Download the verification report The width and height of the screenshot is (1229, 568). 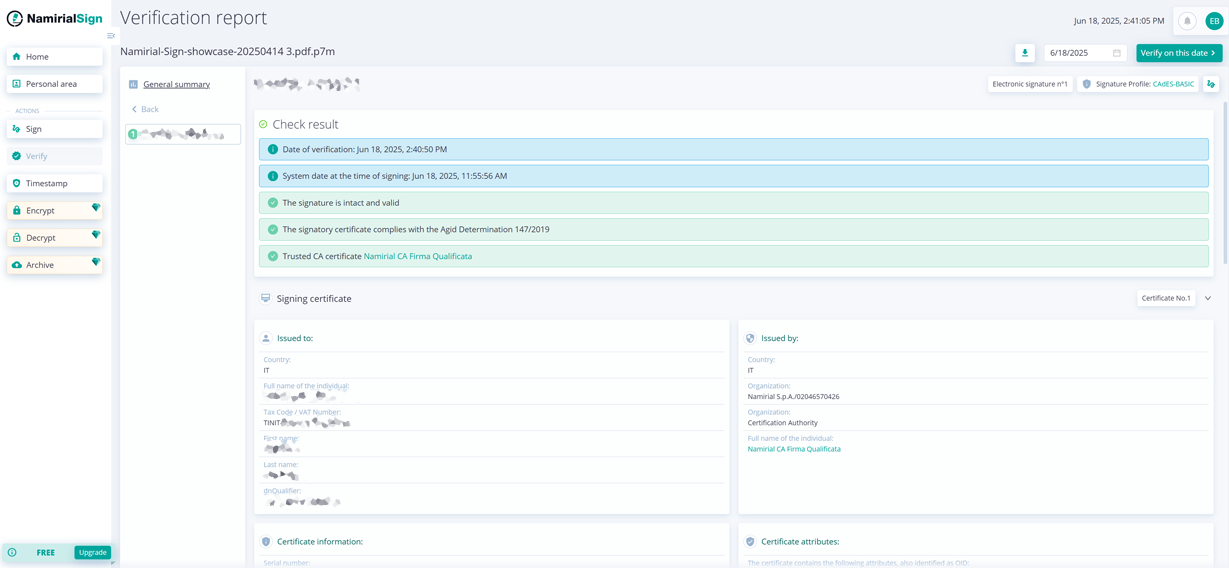pos(1025,53)
